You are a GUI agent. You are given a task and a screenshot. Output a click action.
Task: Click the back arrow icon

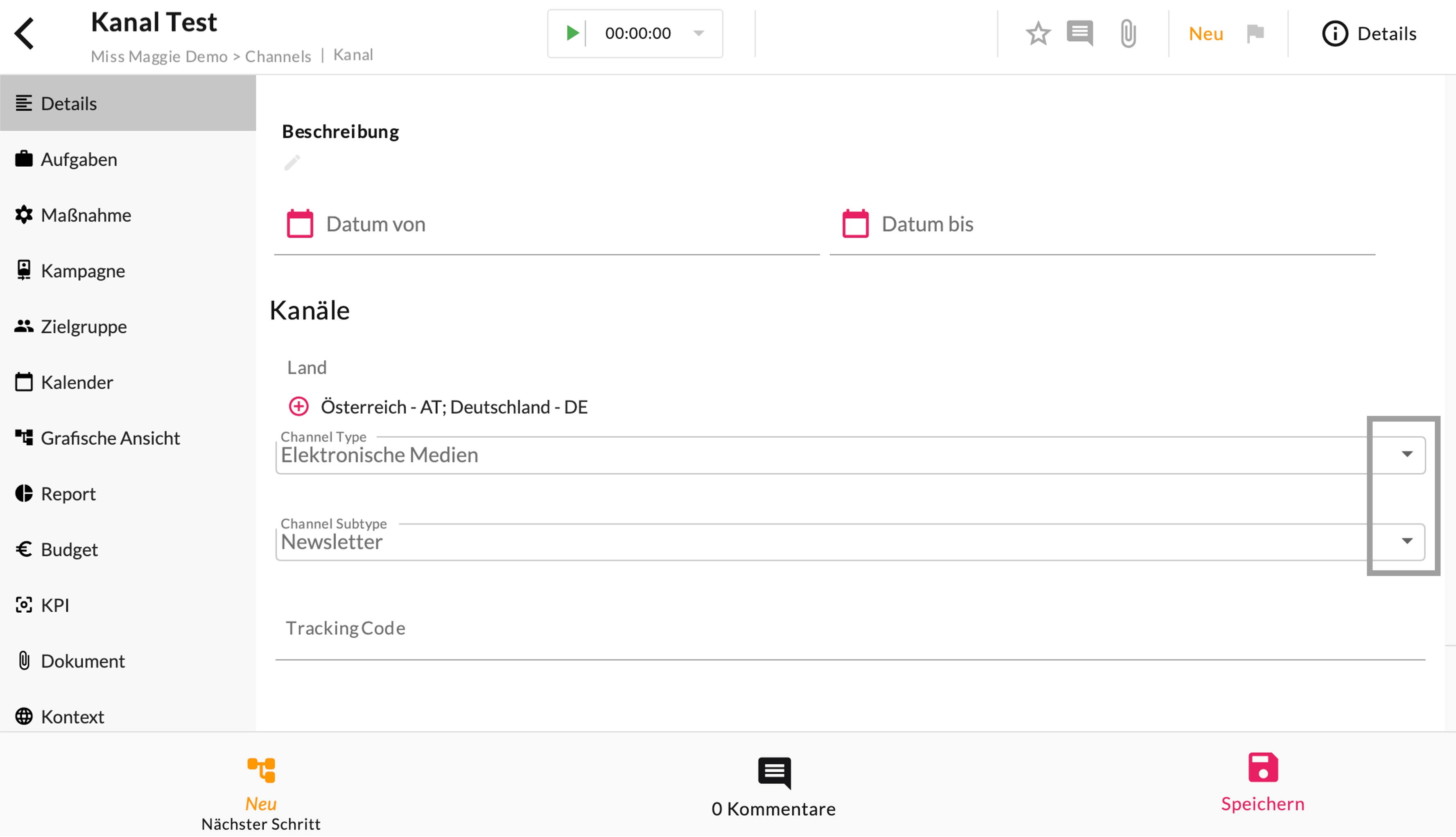[24, 33]
